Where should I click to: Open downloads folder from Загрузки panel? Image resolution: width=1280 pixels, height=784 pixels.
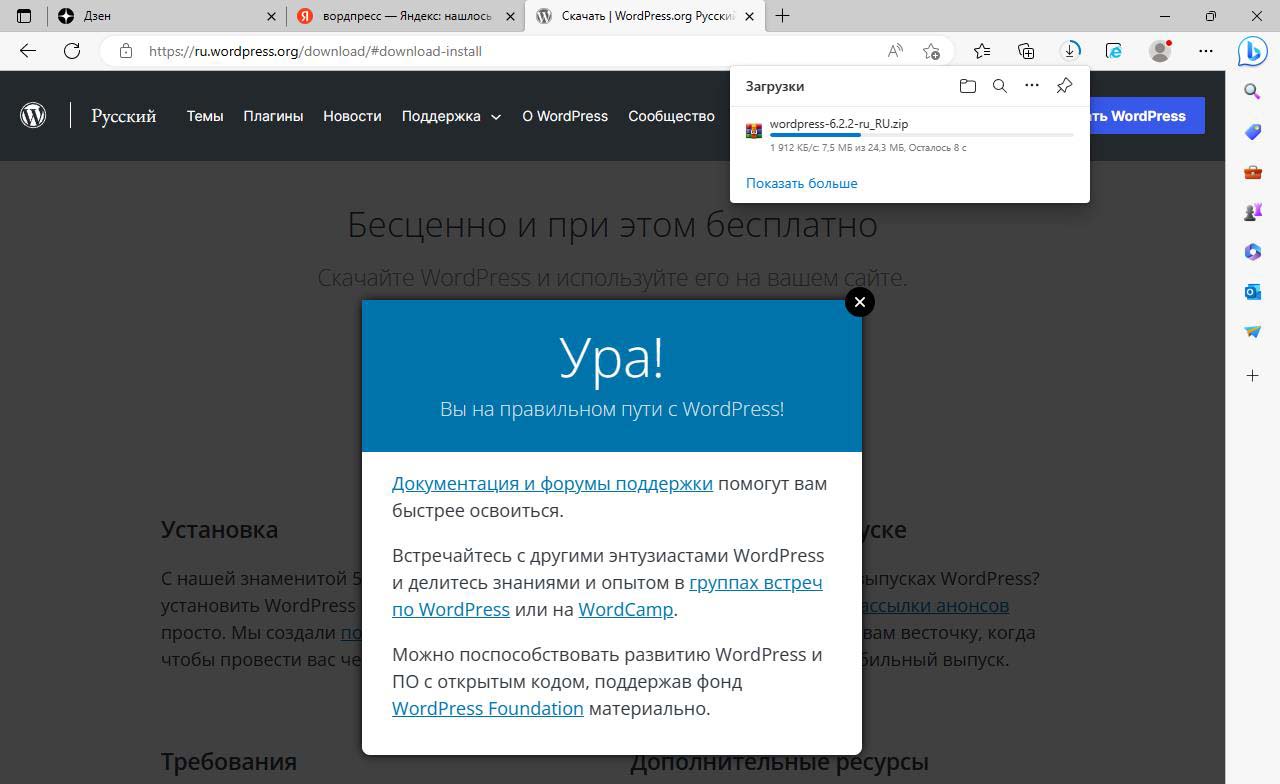pos(967,86)
